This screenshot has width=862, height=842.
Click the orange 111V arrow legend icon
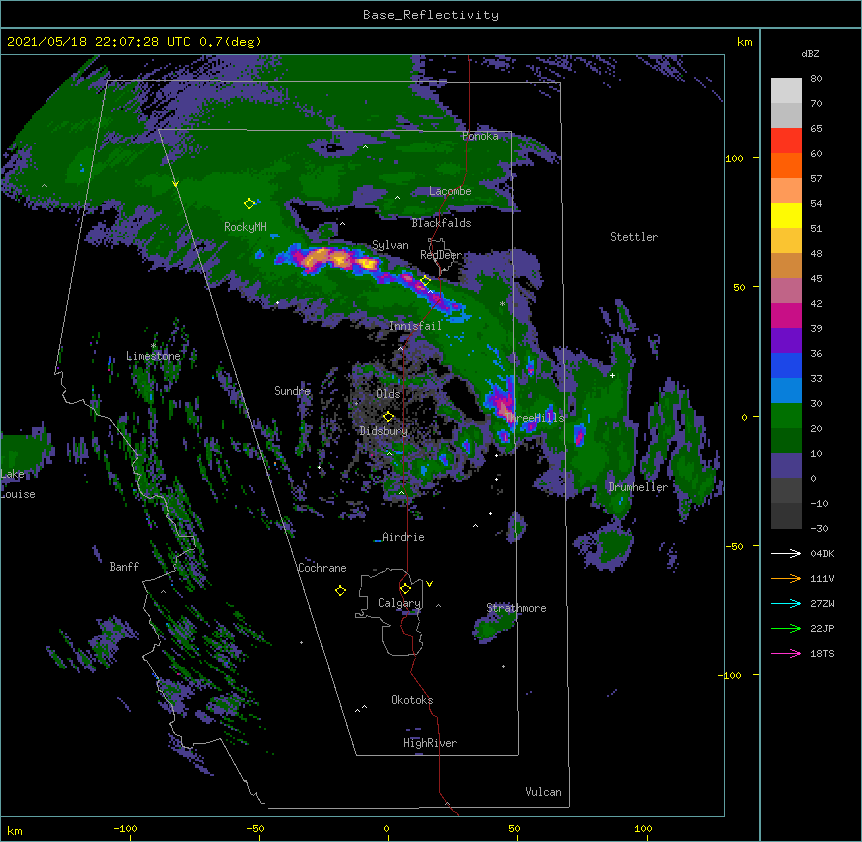(786, 578)
